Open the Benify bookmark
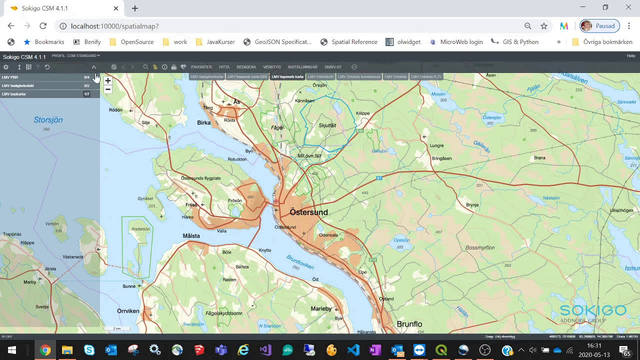The image size is (640, 360). pos(87,42)
